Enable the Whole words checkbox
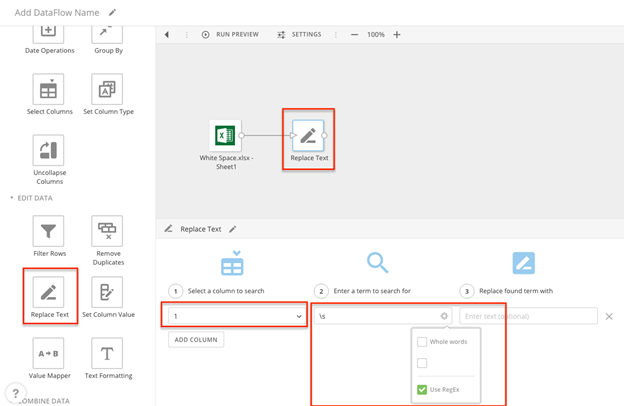The height and width of the screenshot is (406, 624). [422, 342]
